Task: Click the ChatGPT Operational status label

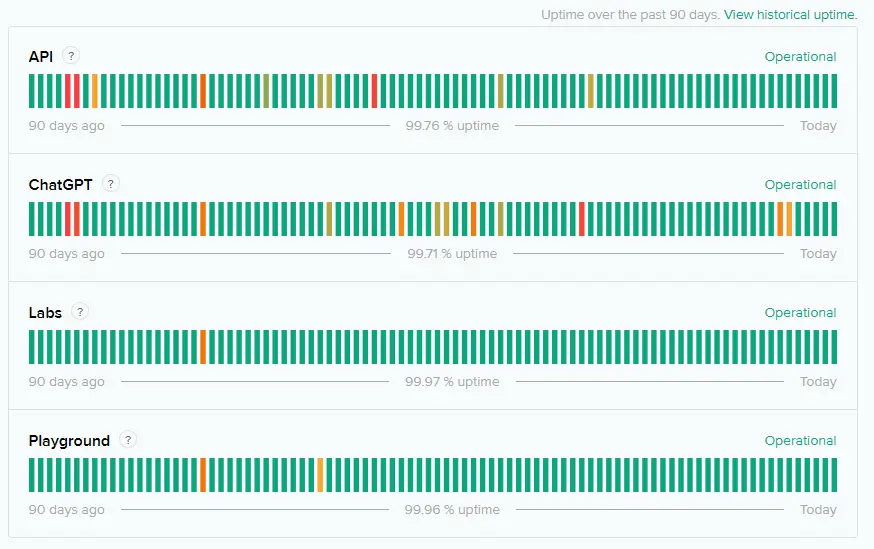Action: (800, 184)
